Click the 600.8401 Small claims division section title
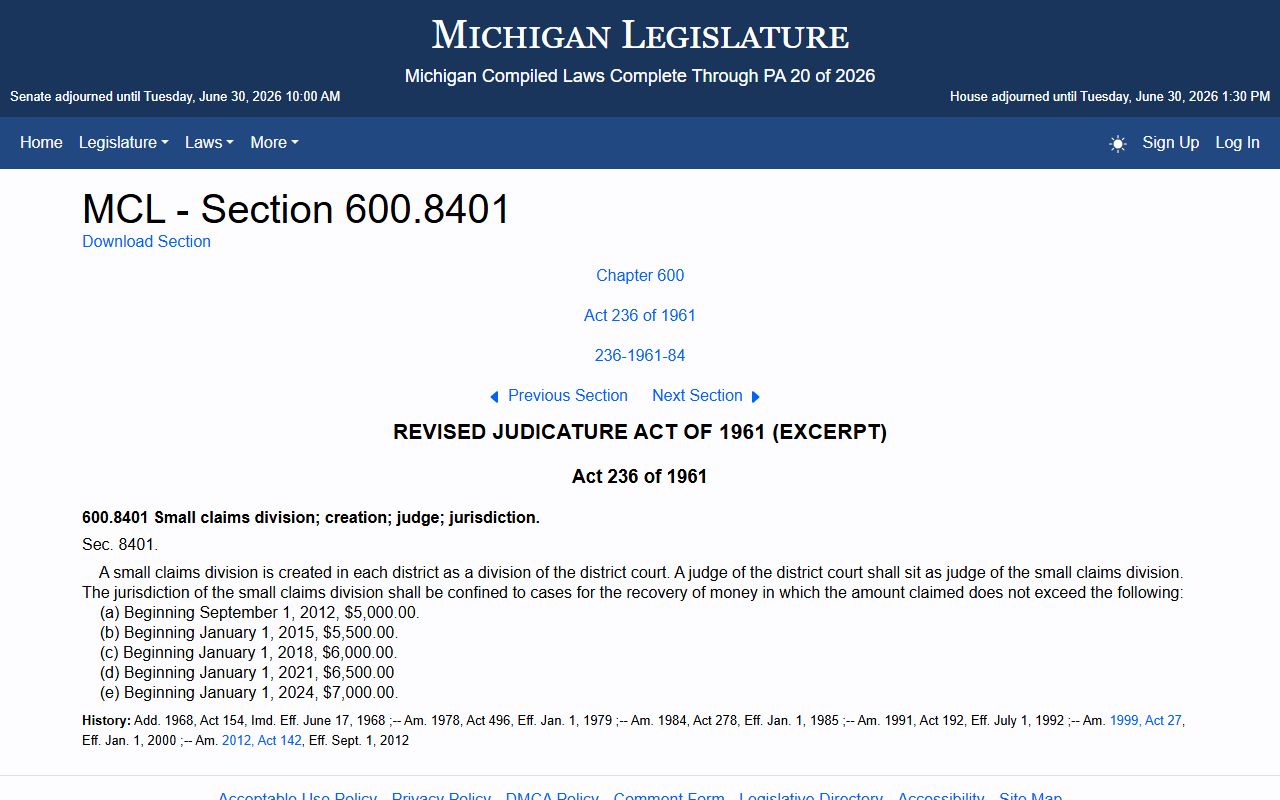Image resolution: width=1280 pixels, height=800 pixels. click(311, 518)
